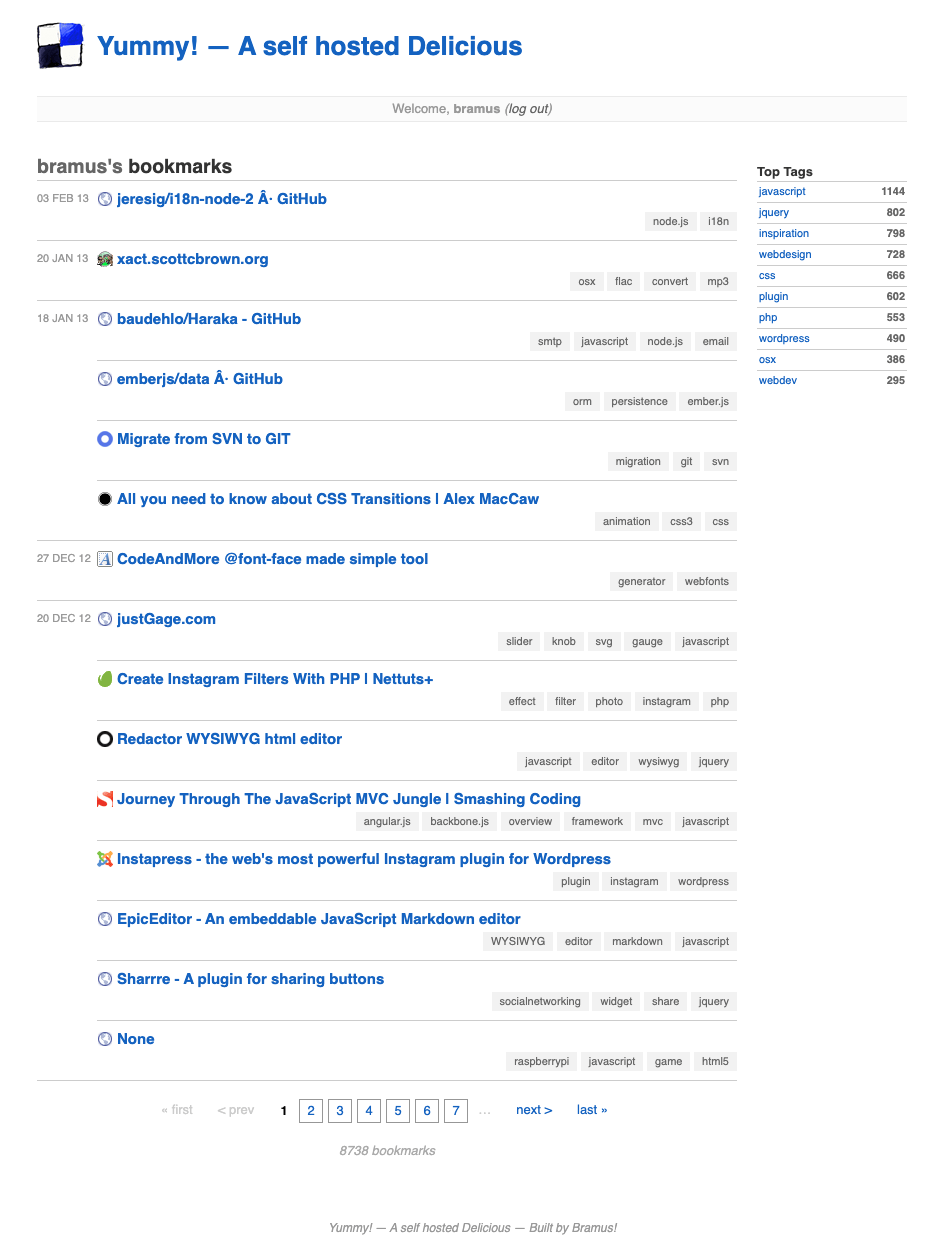The width and height of the screenshot is (927, 1253).
Task: Log out of the bramus account
Action: (528, 109)
